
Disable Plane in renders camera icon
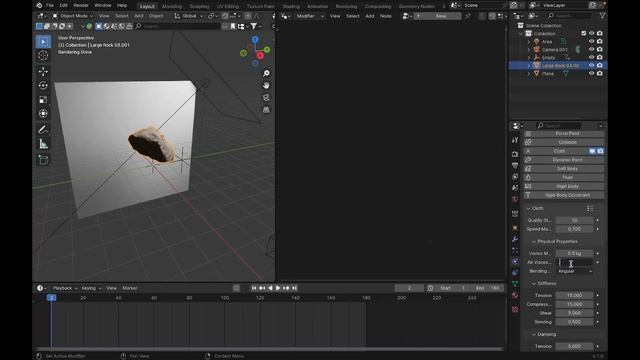click(600, 73)
